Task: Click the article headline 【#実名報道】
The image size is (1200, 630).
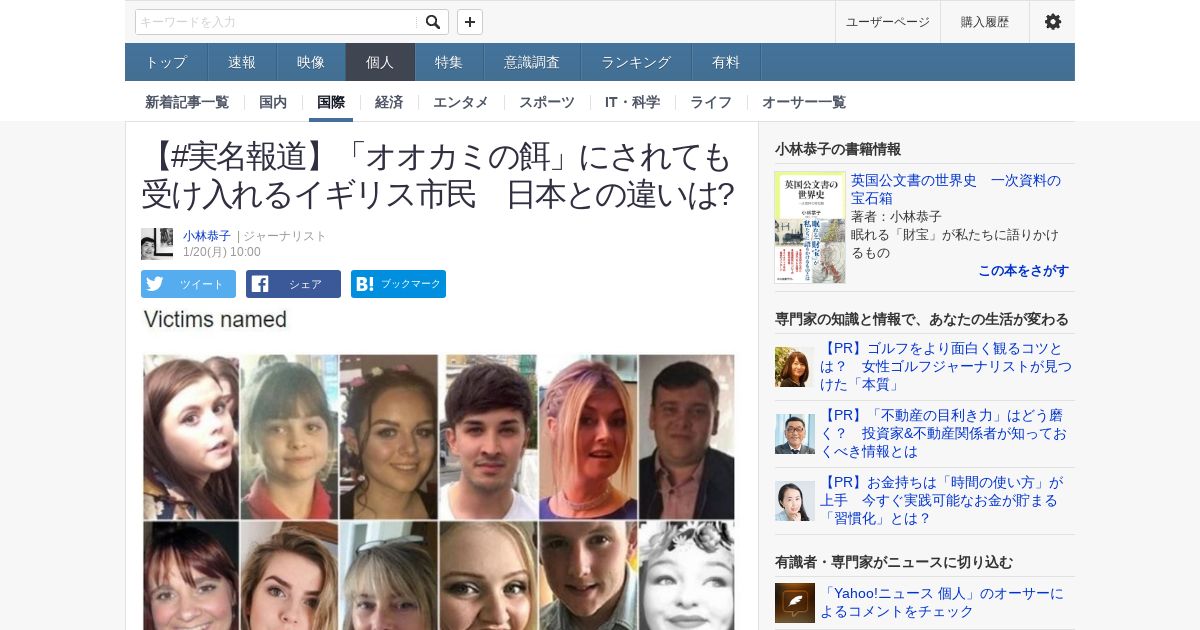Action: point(438,175)
